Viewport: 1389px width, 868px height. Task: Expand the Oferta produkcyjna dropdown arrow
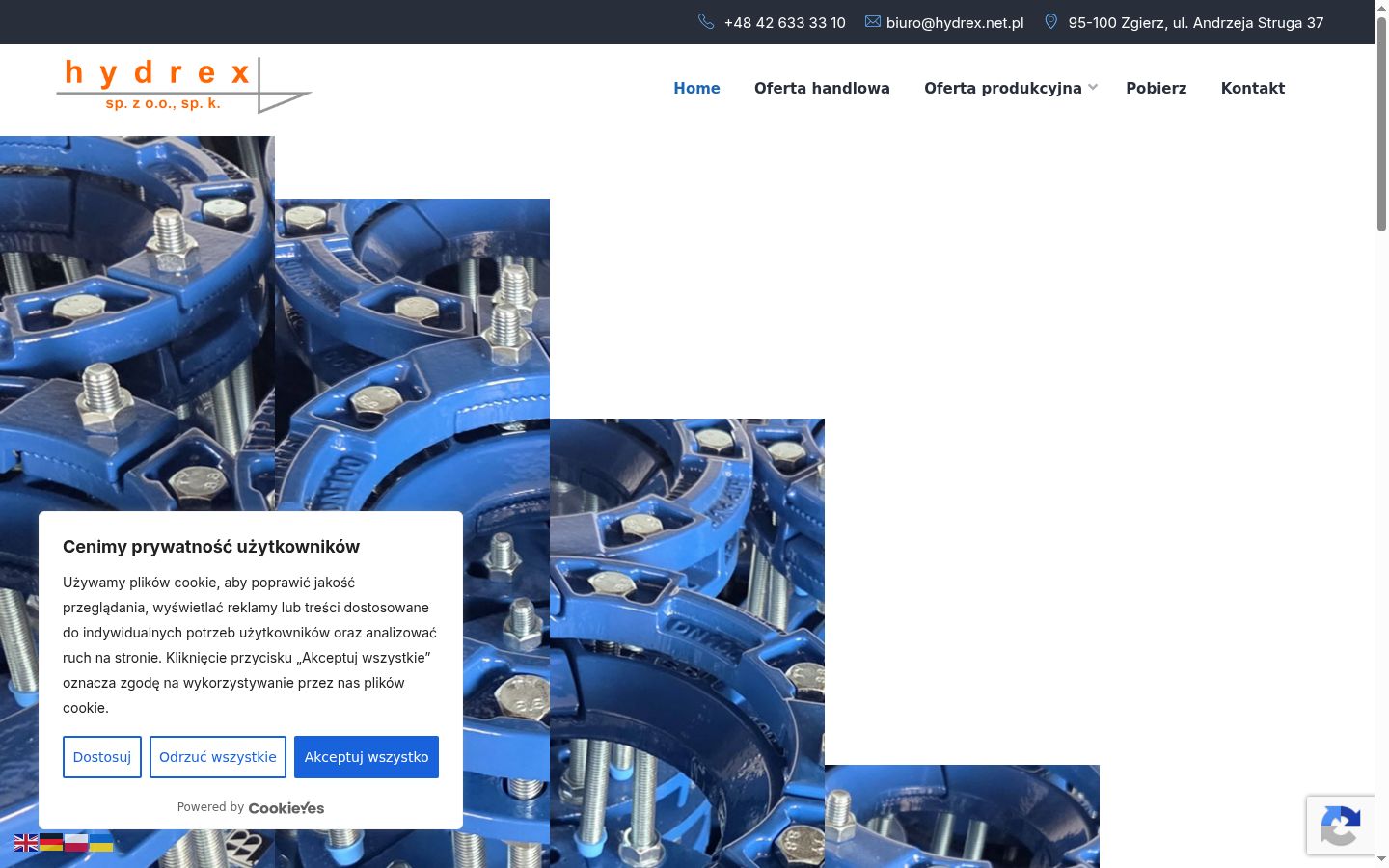pos(1093,87)
